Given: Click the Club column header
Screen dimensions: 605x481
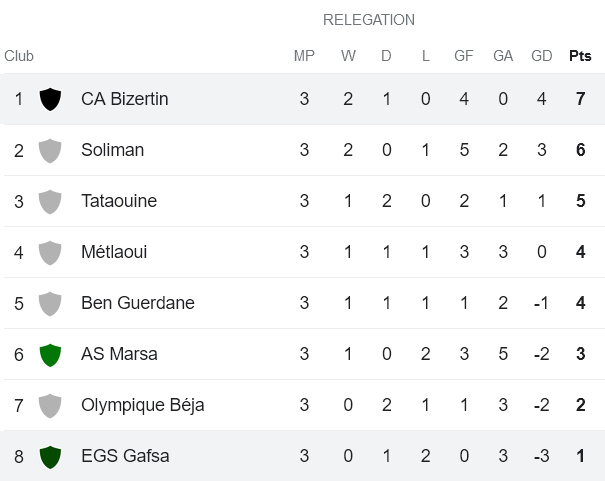Looking at the screenshot, I should [19, 56].
